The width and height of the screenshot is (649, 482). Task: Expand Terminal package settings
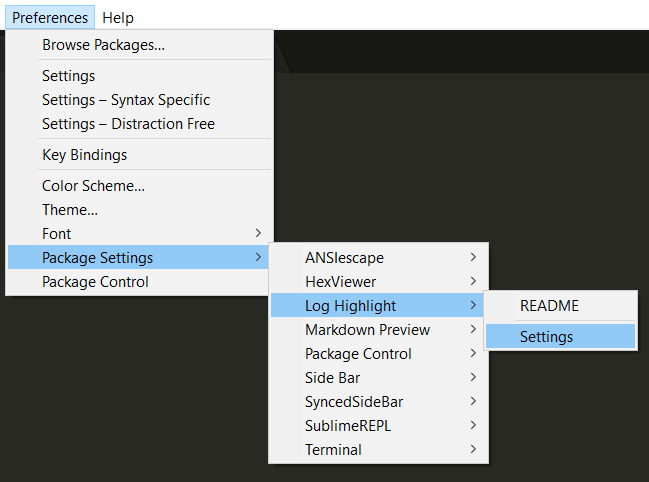tap(379, 449)
